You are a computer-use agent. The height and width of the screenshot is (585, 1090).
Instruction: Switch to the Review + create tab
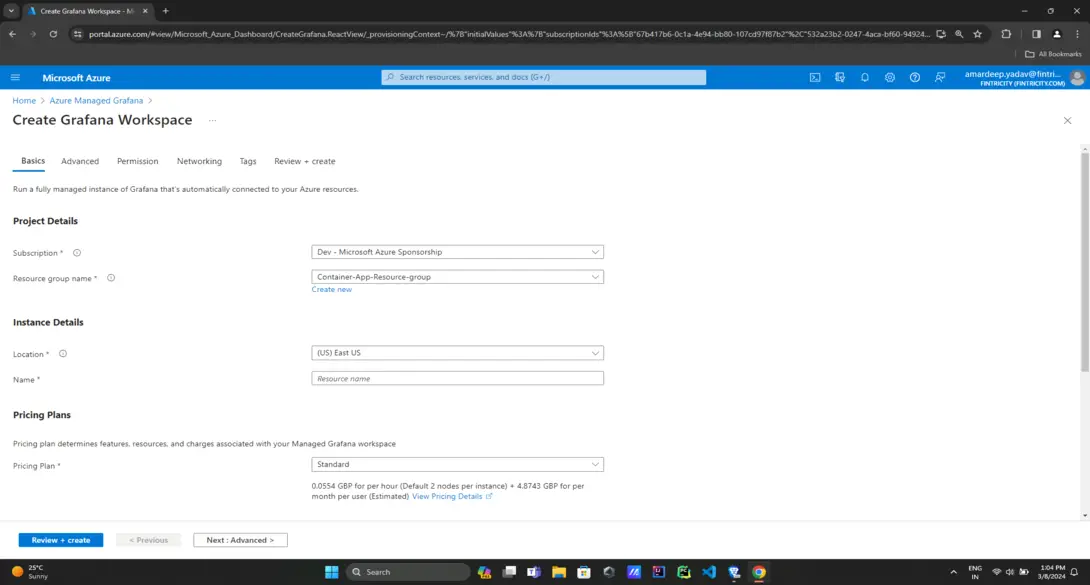304,161
